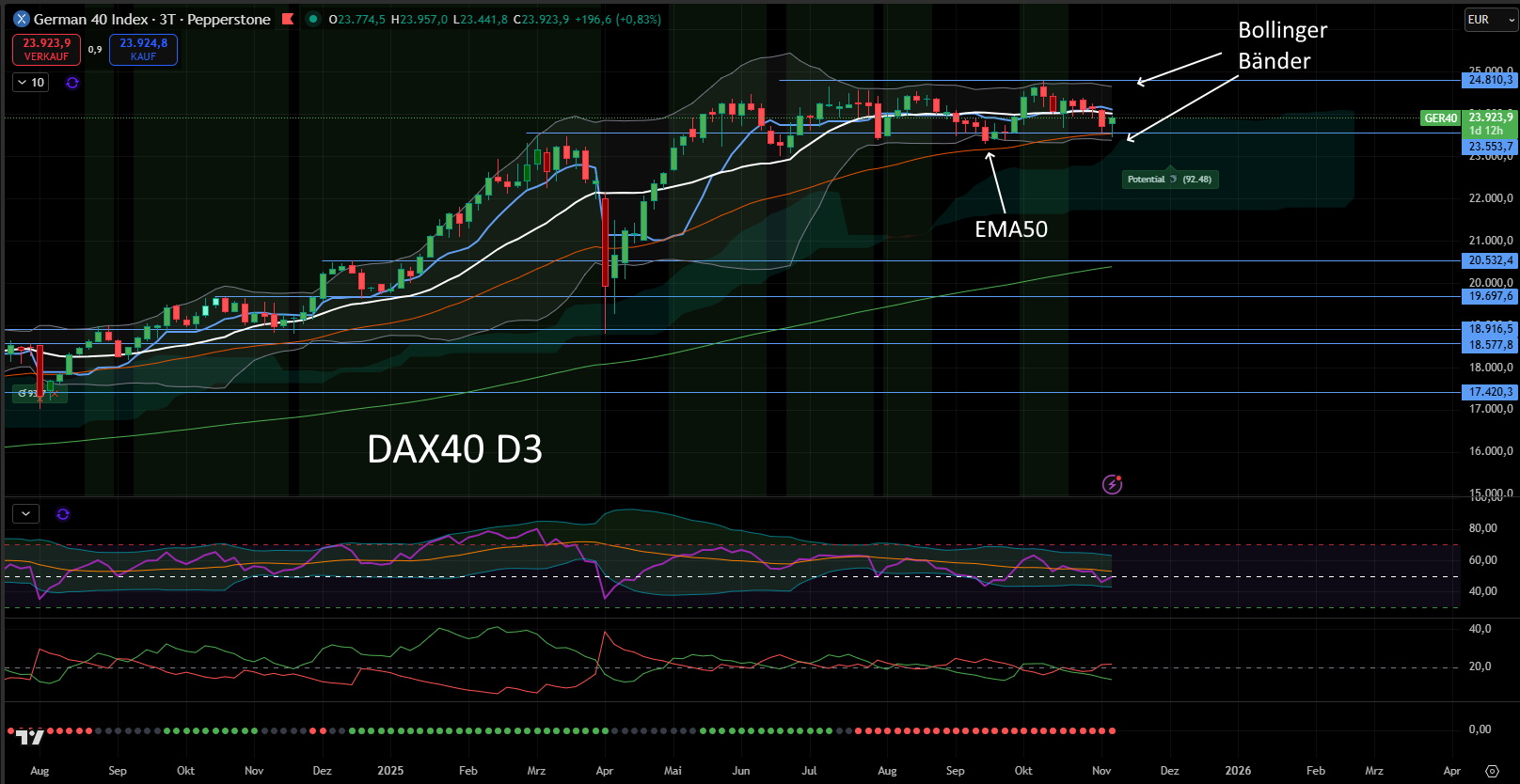Select the 24.810,3 horizontal line price label
The width and height of the screenshot is (1520, 784).
click(1490, 80)
